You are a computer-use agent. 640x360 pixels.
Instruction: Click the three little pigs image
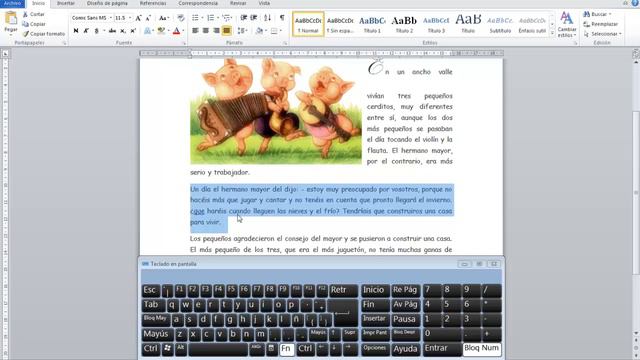[x=276, y=111]
